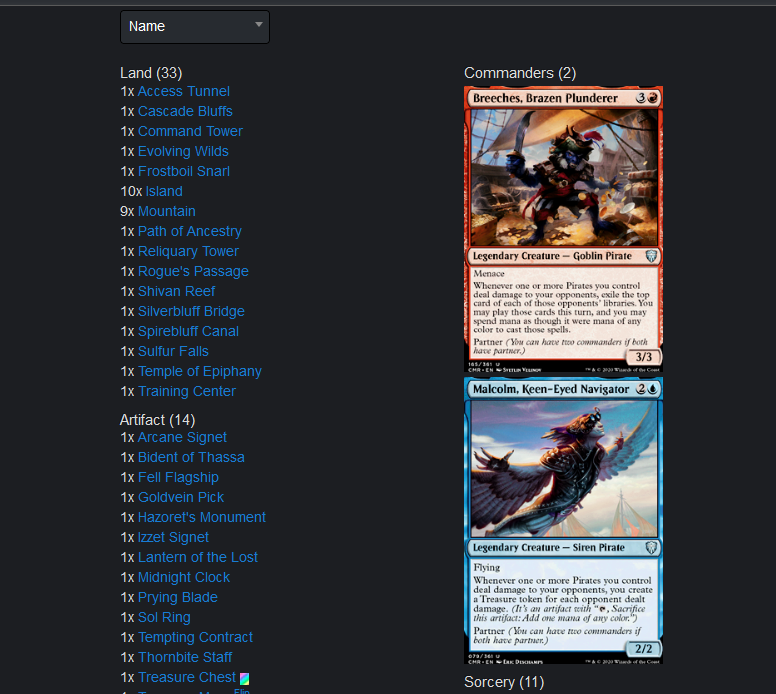Open the Hazoret's Monument link

click(x=201, y=517)
